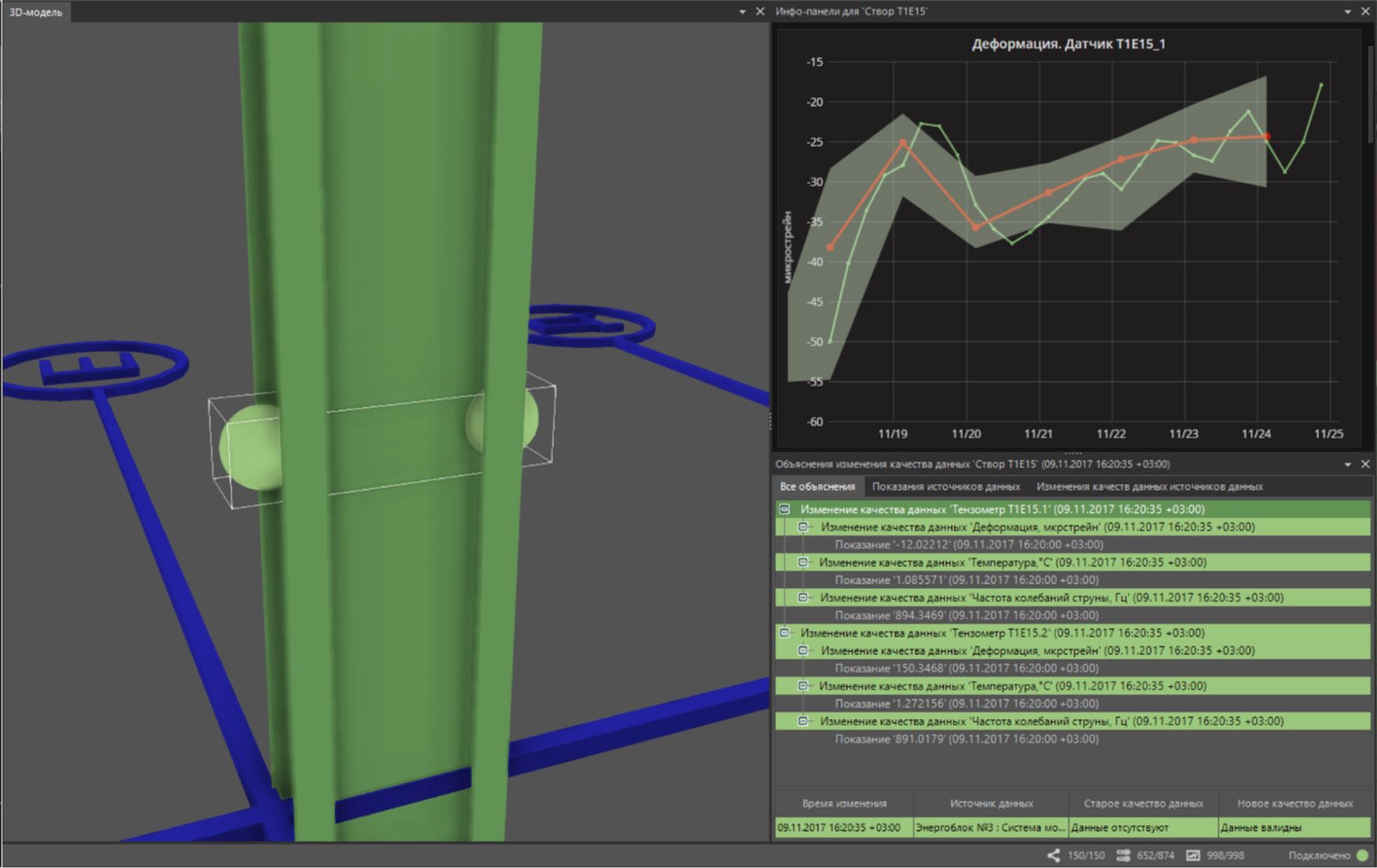Select the 3D-модель tab
The image size is (1377, 868).
pyautogui.click(x=36, y=12)
